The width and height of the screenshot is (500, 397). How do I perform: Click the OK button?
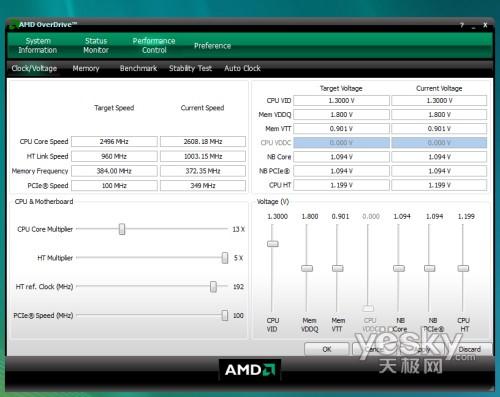(327, 349)
